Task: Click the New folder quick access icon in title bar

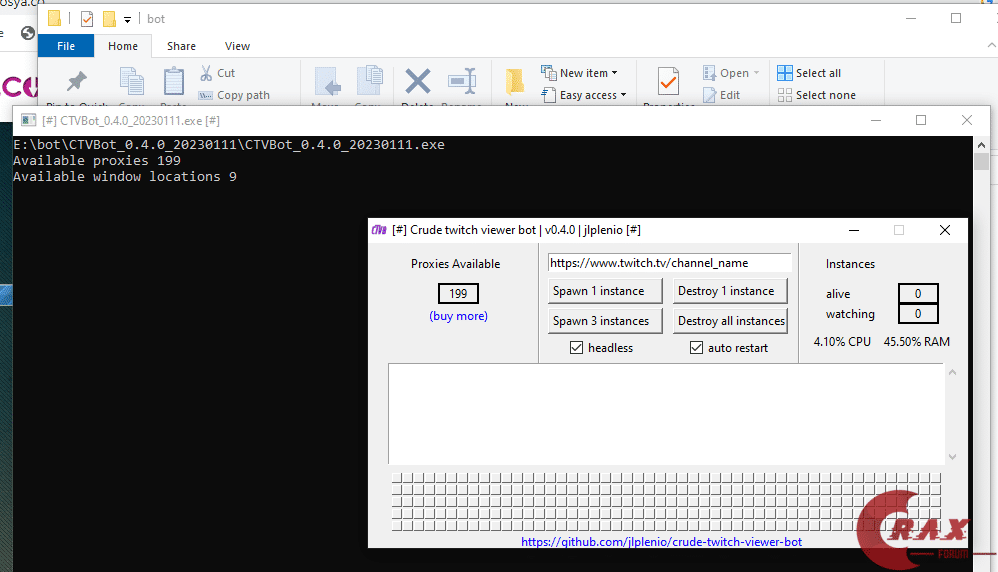Action: click(109, 19)
